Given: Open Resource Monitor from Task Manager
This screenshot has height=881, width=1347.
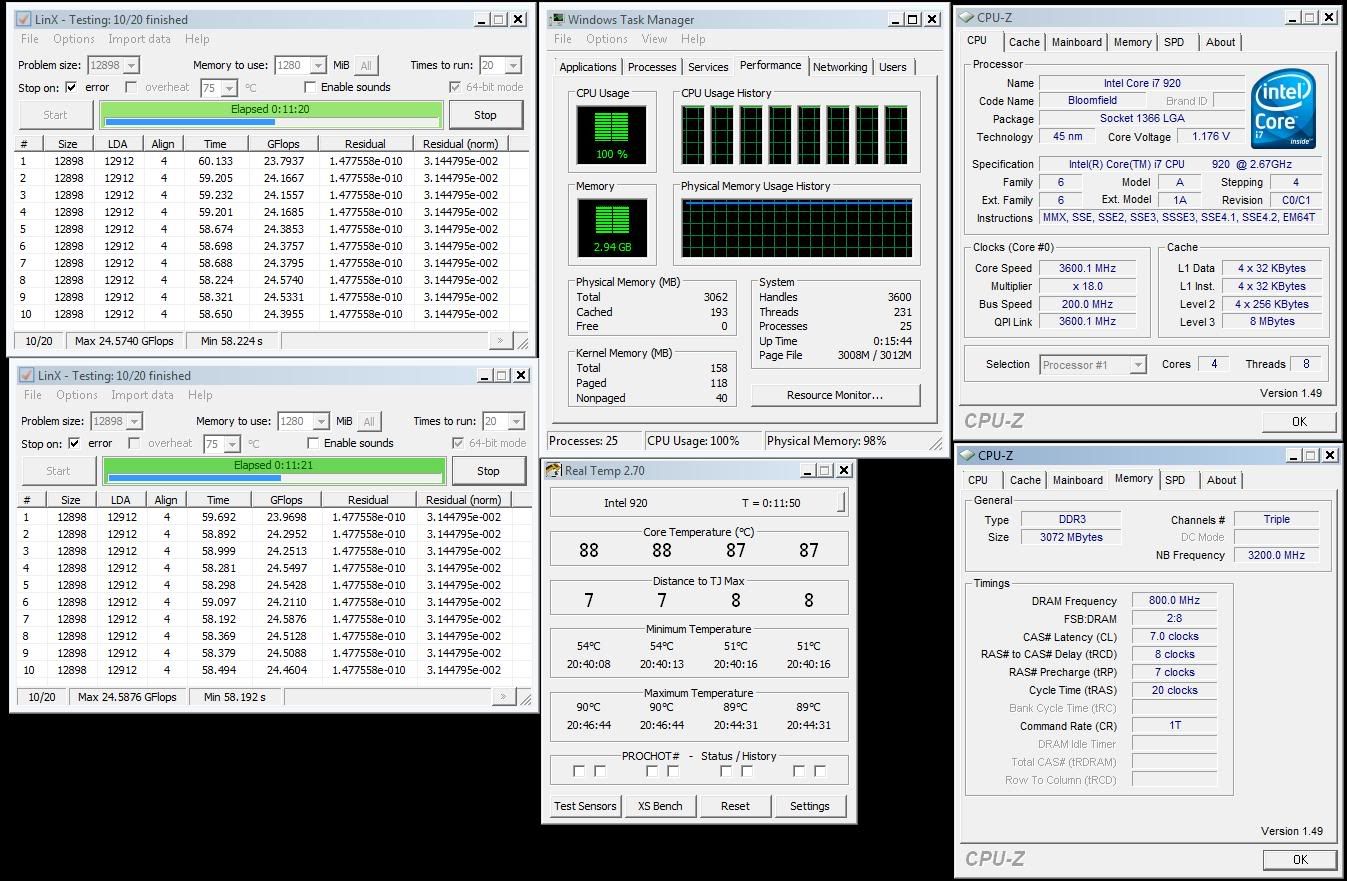Looking at the screenshot, I should pyautogui.click(x=834, y=395).
